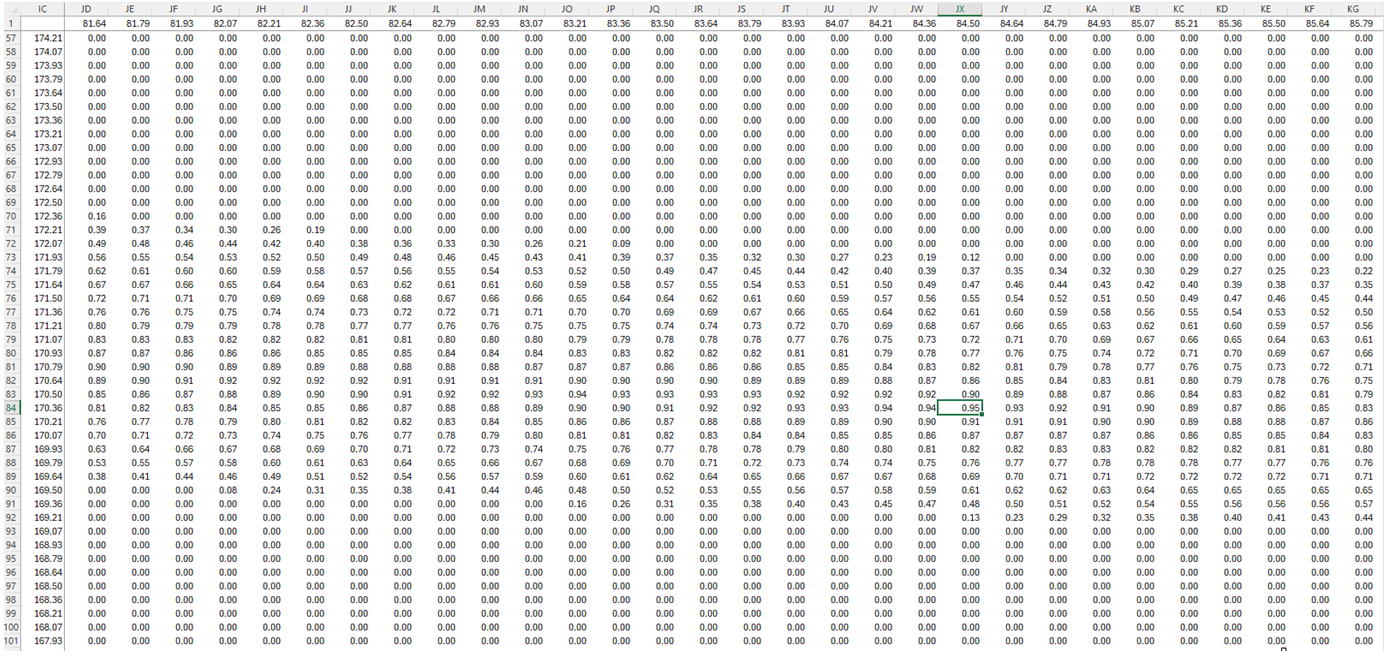
Task: Click the highlighted cell showing 0.95 in row 84
Action: 961,407
